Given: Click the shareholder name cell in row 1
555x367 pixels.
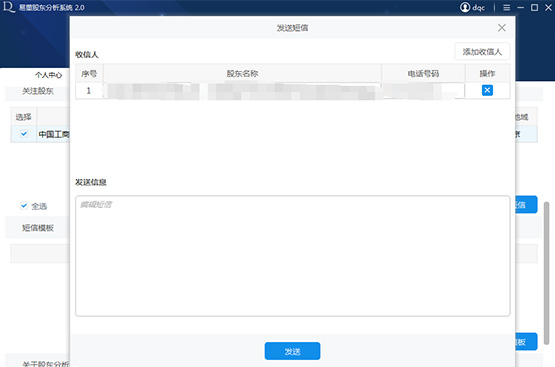Looking at the screenshot, I should (x=242, y=91).
